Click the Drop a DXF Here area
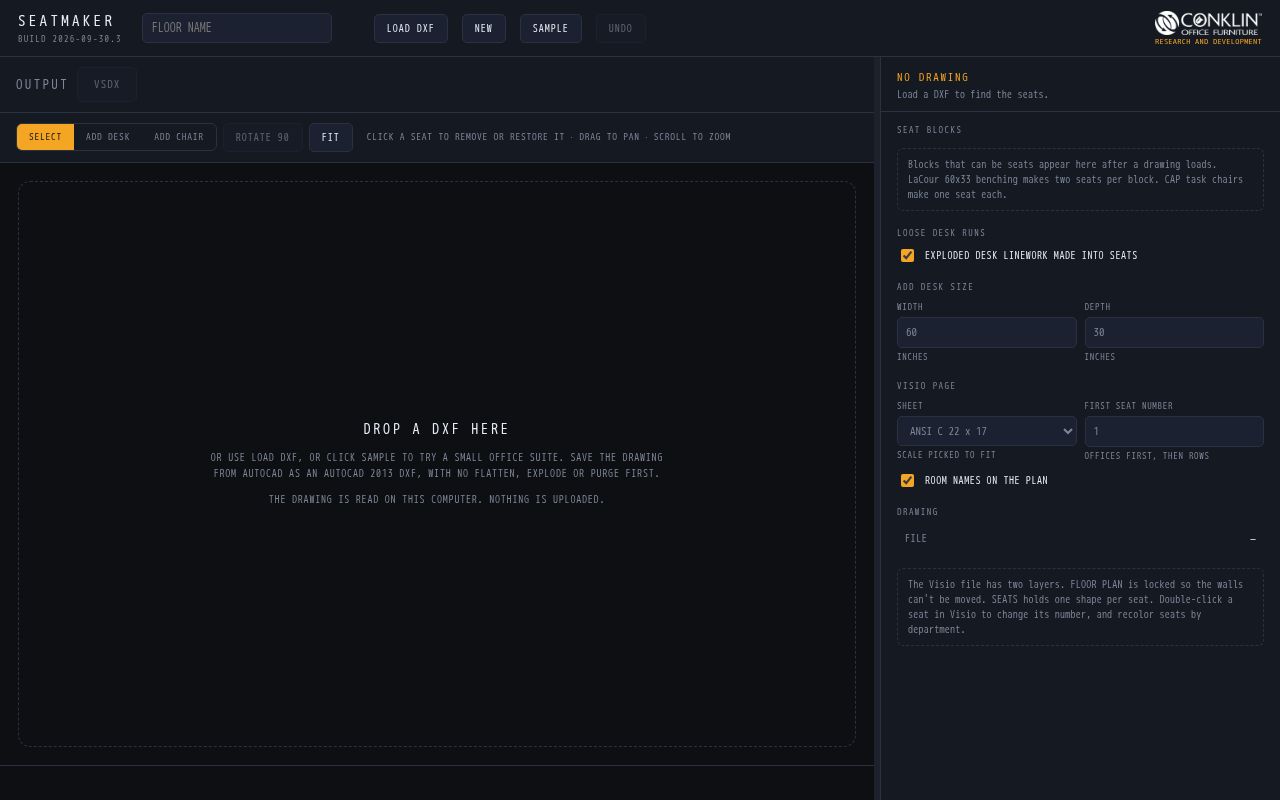The height and width of the screenshot is (800, 1280). pos(437,464)
